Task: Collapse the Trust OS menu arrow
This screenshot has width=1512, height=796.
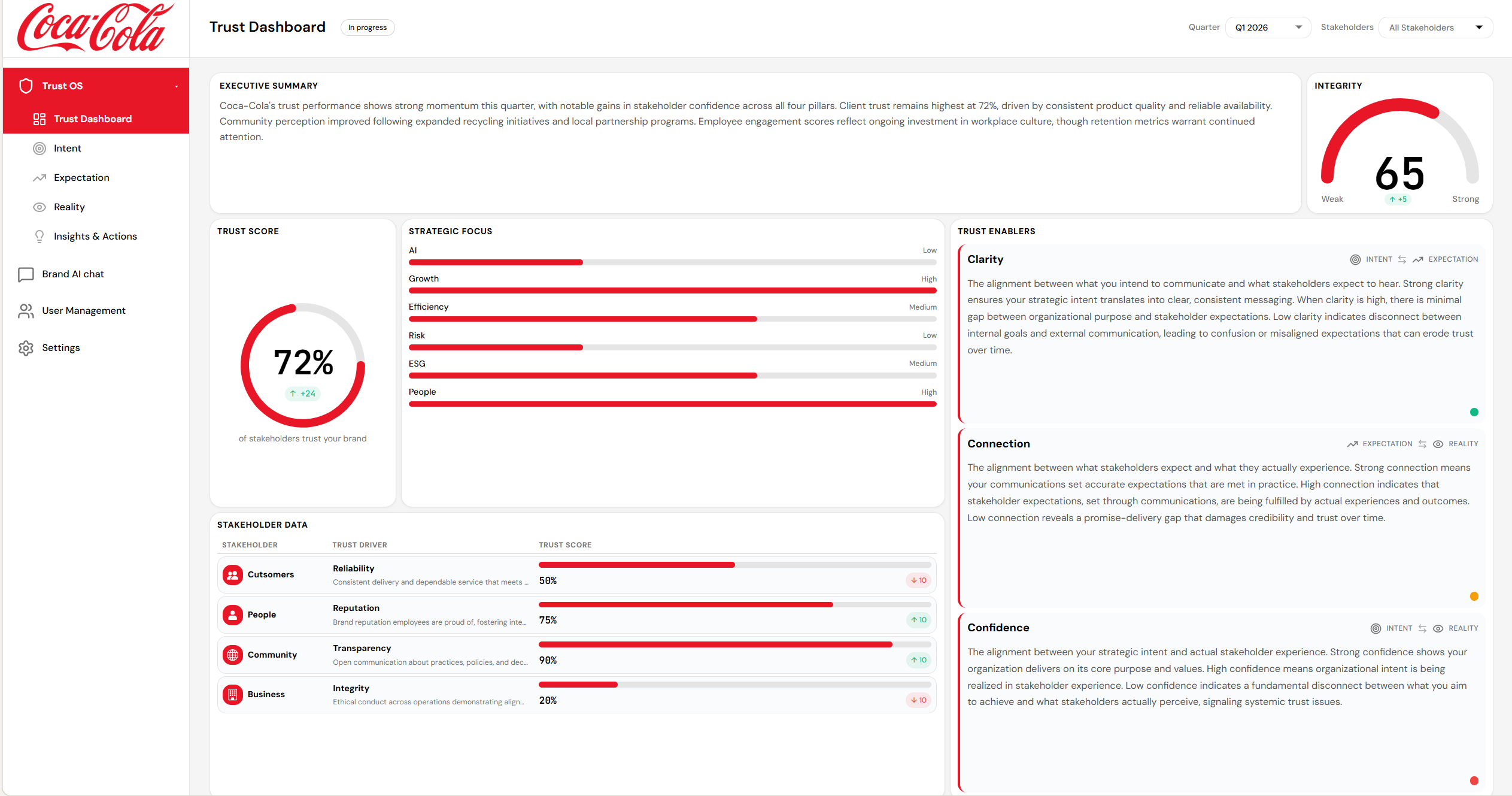Action: point(177,86)
